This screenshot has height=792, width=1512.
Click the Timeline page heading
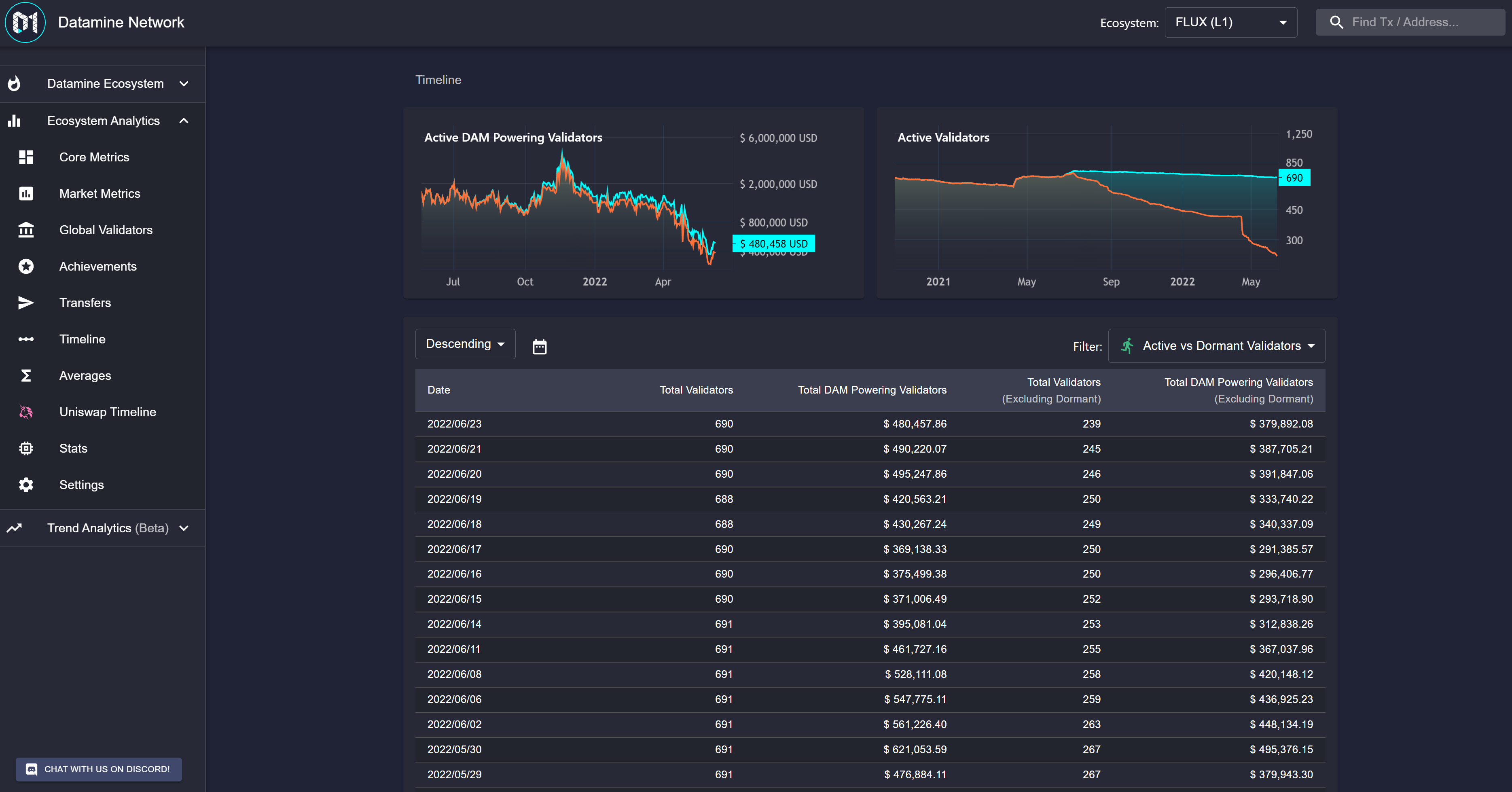(x=438, y=80)
